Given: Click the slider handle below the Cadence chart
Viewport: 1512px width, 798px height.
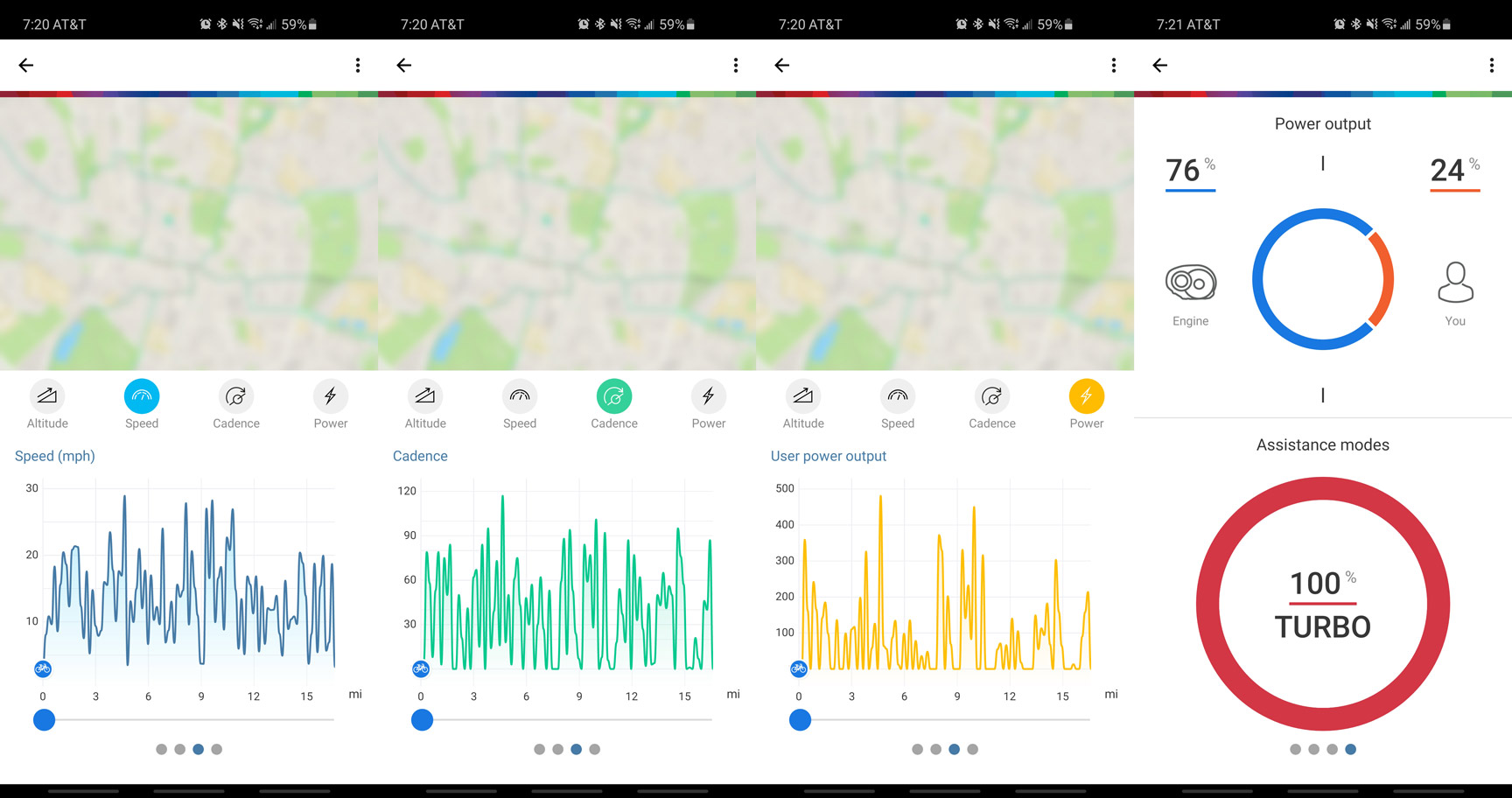Looking at the screenshot, I should point(422,720).
